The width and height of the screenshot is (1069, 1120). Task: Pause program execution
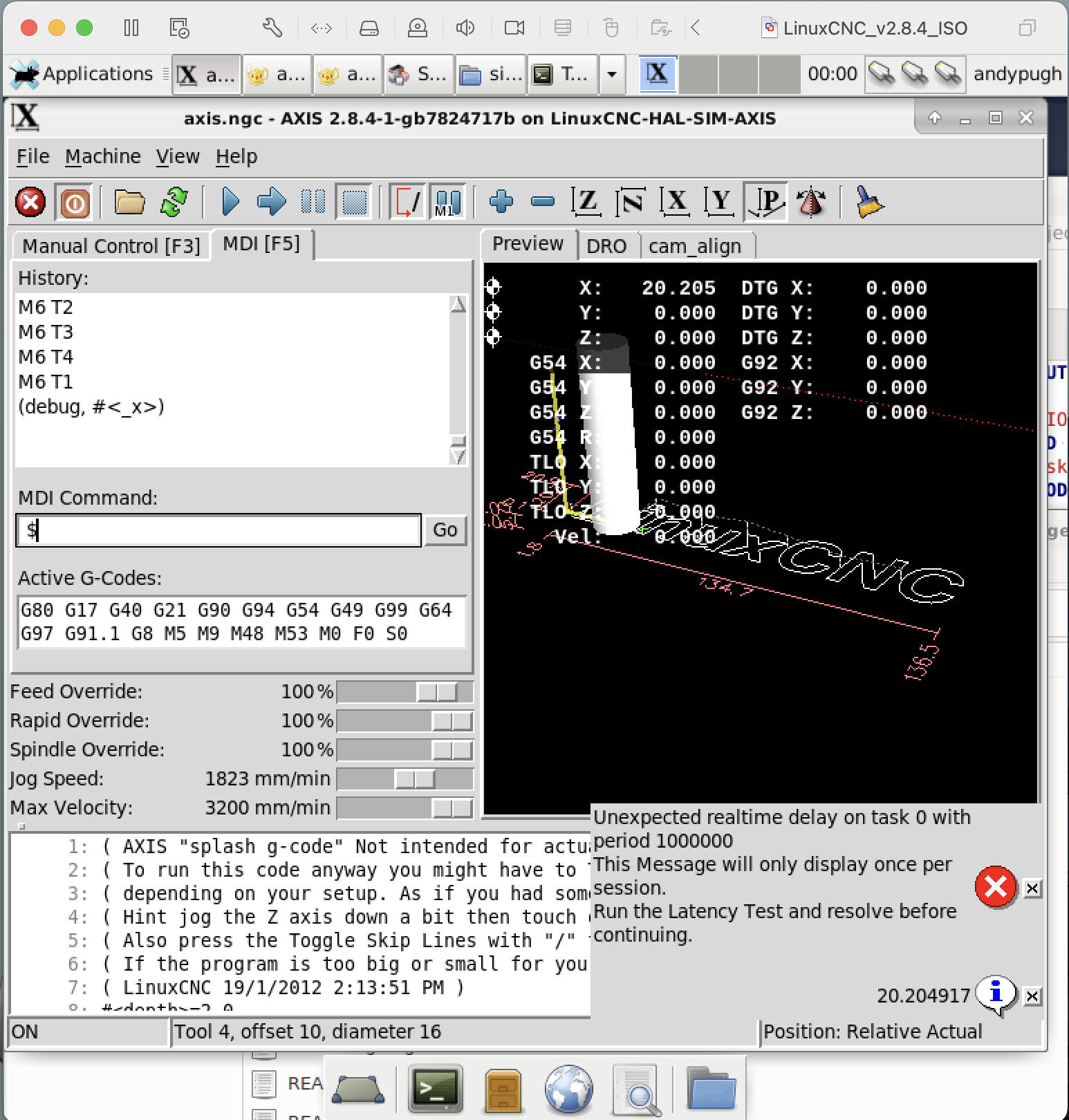click(313, 203)
